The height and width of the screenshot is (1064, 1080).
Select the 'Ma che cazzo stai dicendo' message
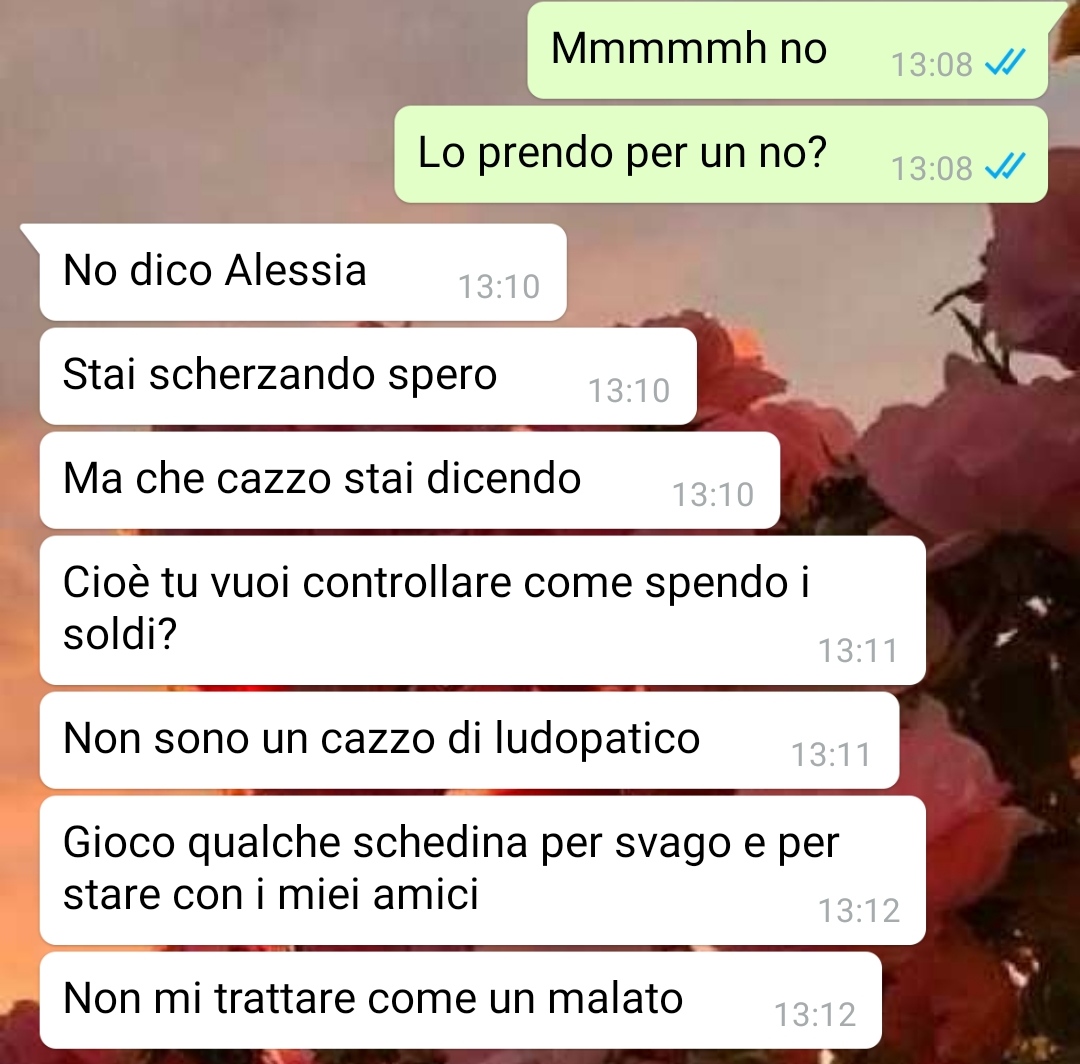pos(410,480)
